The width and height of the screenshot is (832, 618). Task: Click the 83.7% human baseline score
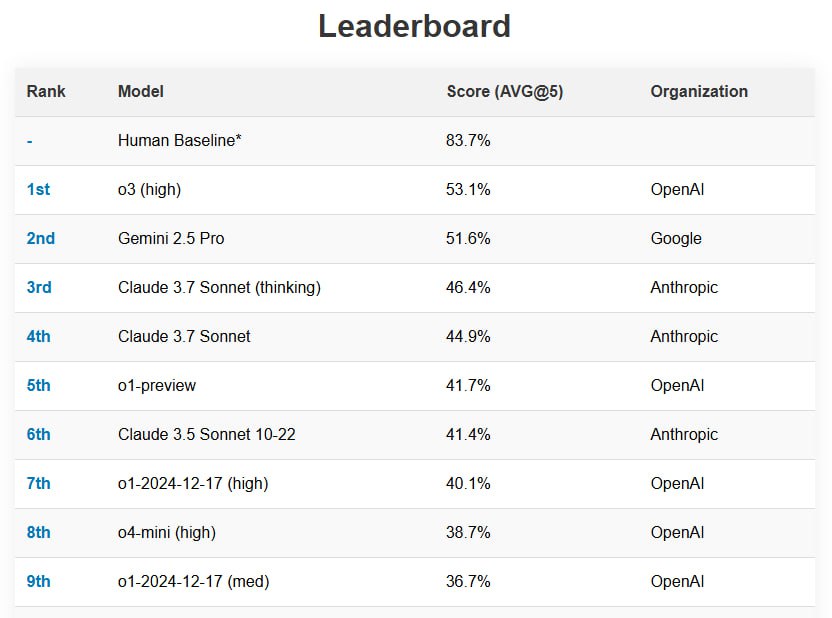click(x=468, y=141)
